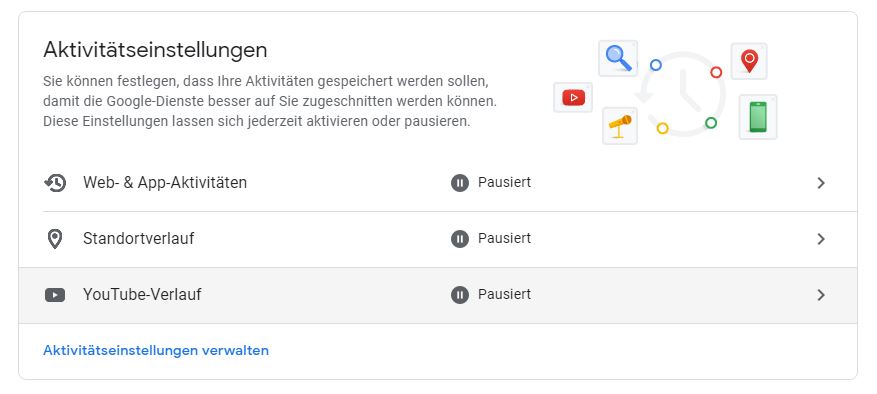Click the large clock history illustration

point(681,93)
